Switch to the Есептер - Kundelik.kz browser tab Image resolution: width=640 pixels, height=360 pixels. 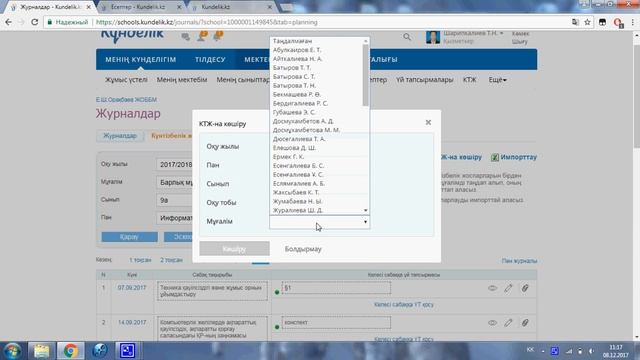[138, 7]
